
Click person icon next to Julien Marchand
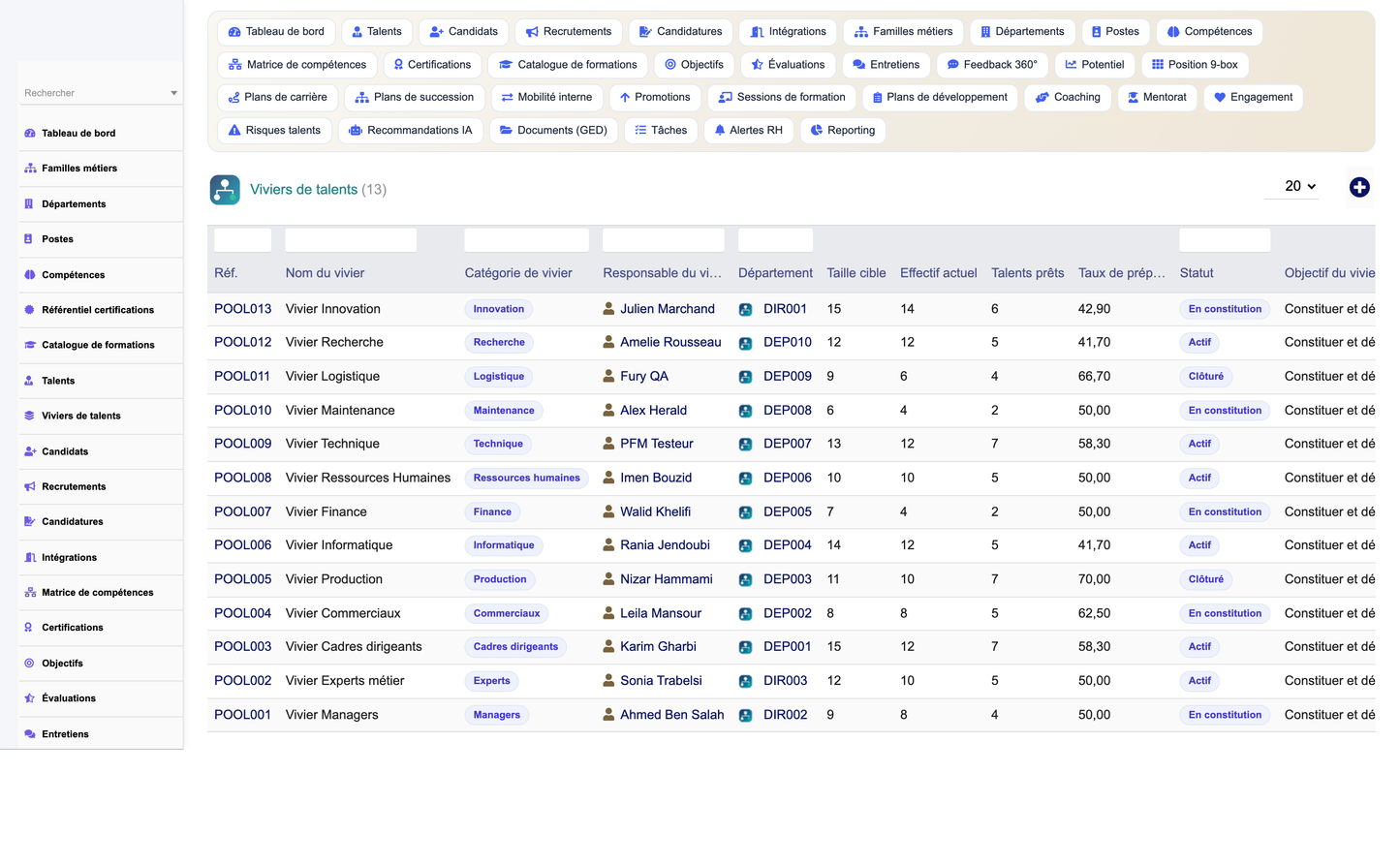608,308
